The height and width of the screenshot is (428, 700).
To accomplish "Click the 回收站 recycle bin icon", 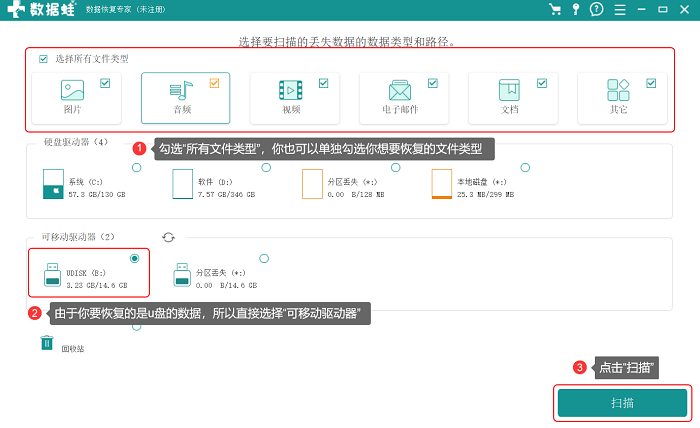I will pyautogui.click(x=47, y=343).
